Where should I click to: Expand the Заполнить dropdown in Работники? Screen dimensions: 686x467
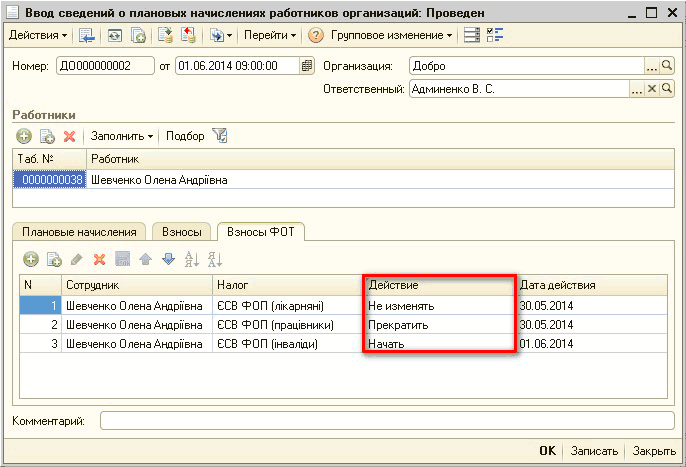pos(122,136)
